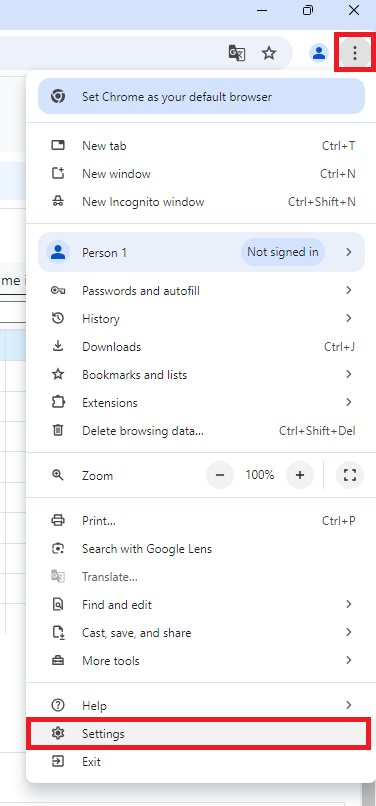Click the printer icon

[58, 520]
